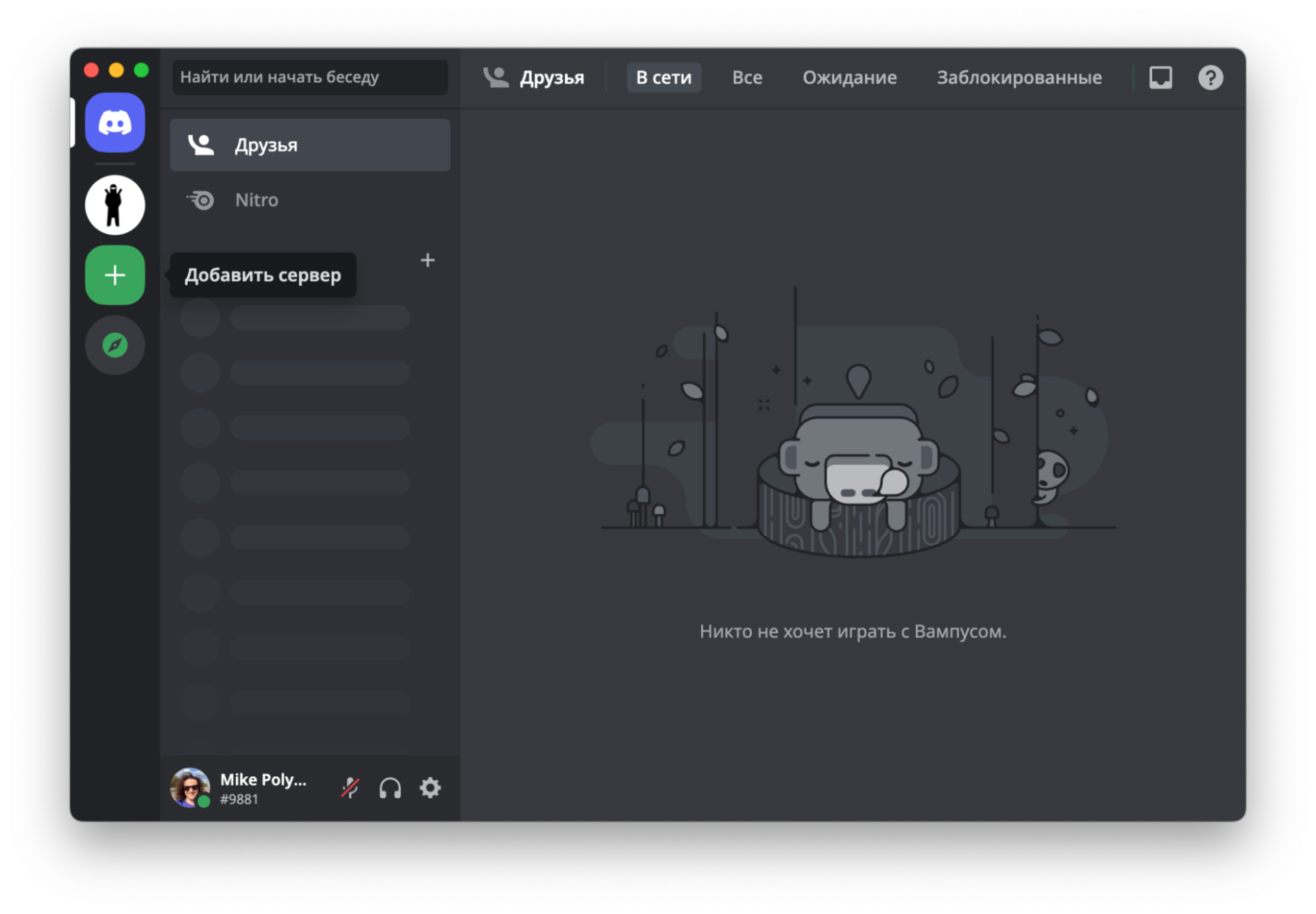Toggle headphones deafen
This screenshot has height=914, width=1316.
[390, 788]
